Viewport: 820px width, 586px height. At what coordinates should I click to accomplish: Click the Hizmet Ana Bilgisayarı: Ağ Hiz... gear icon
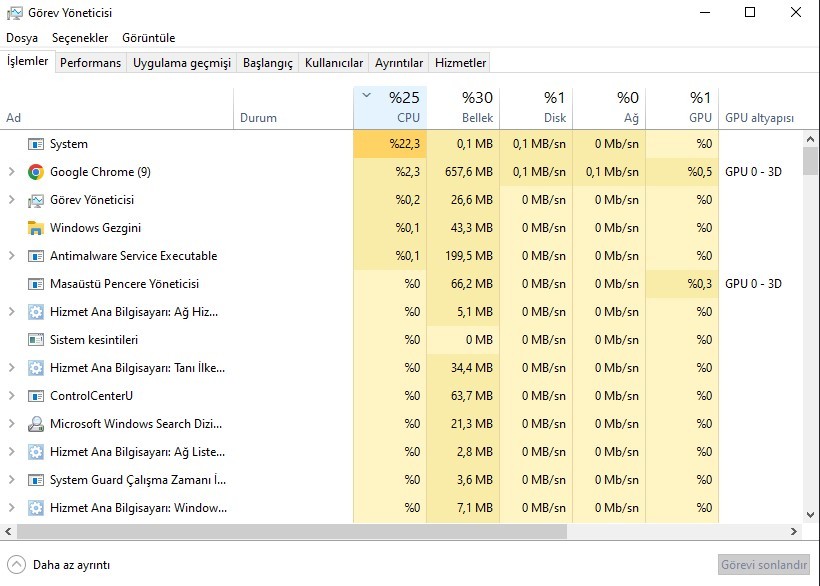click(x=36, y=312)
